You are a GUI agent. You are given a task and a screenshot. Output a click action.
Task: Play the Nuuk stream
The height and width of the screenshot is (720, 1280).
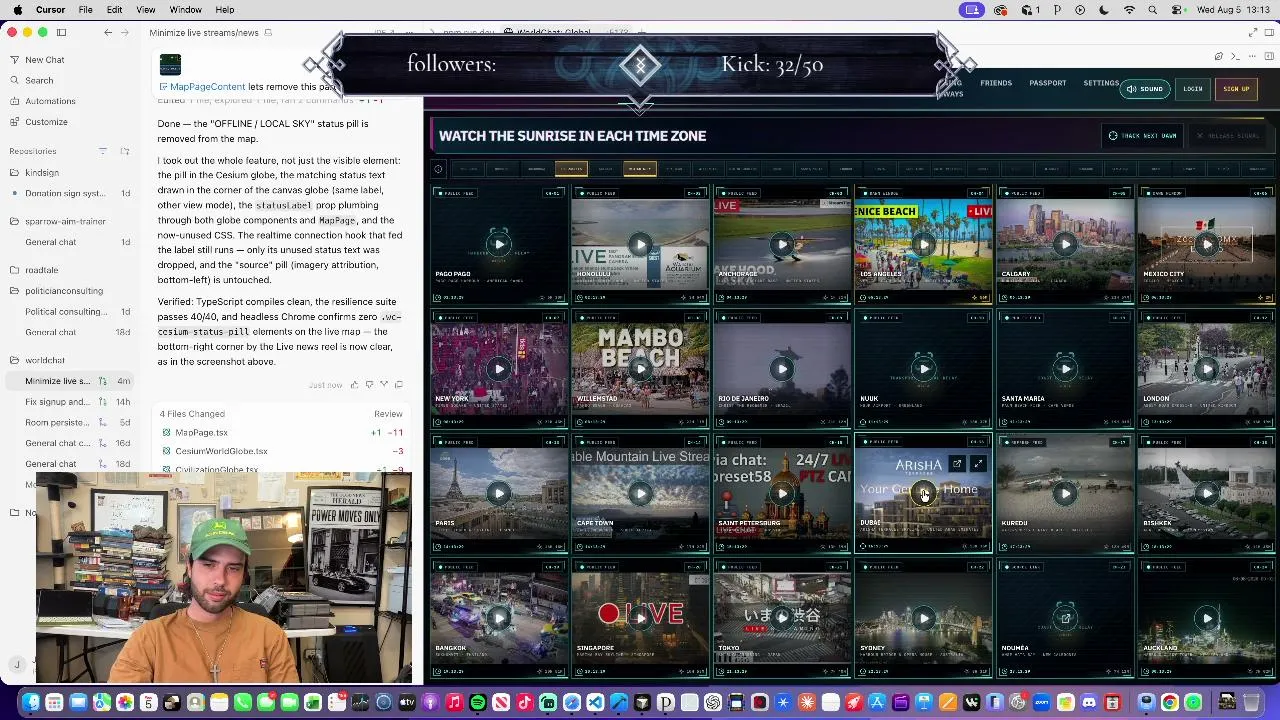[x=923, y=369]
